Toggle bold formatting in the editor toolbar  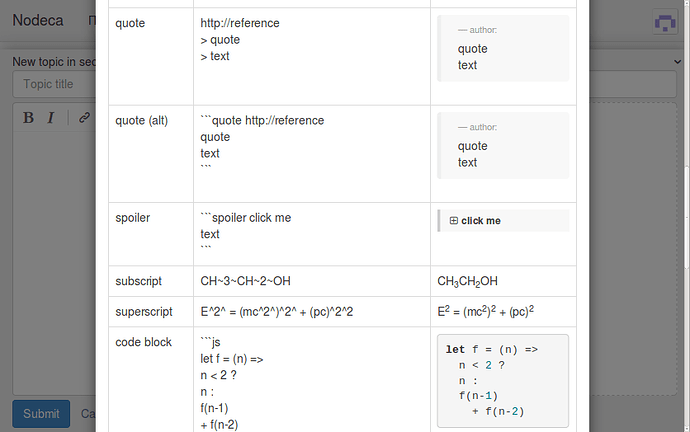(x=28, y=117)
